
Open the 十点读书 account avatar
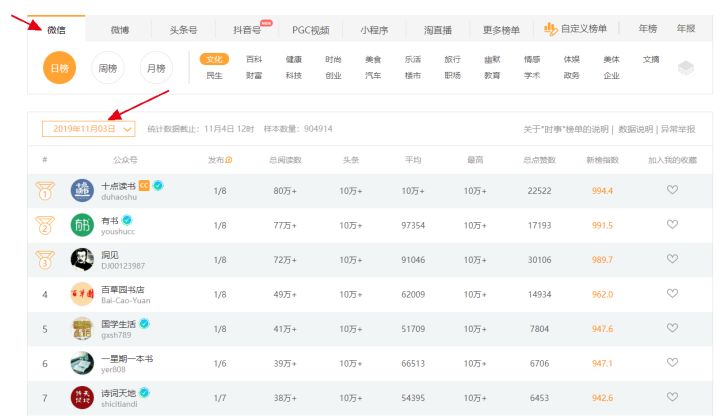(82, 191)
